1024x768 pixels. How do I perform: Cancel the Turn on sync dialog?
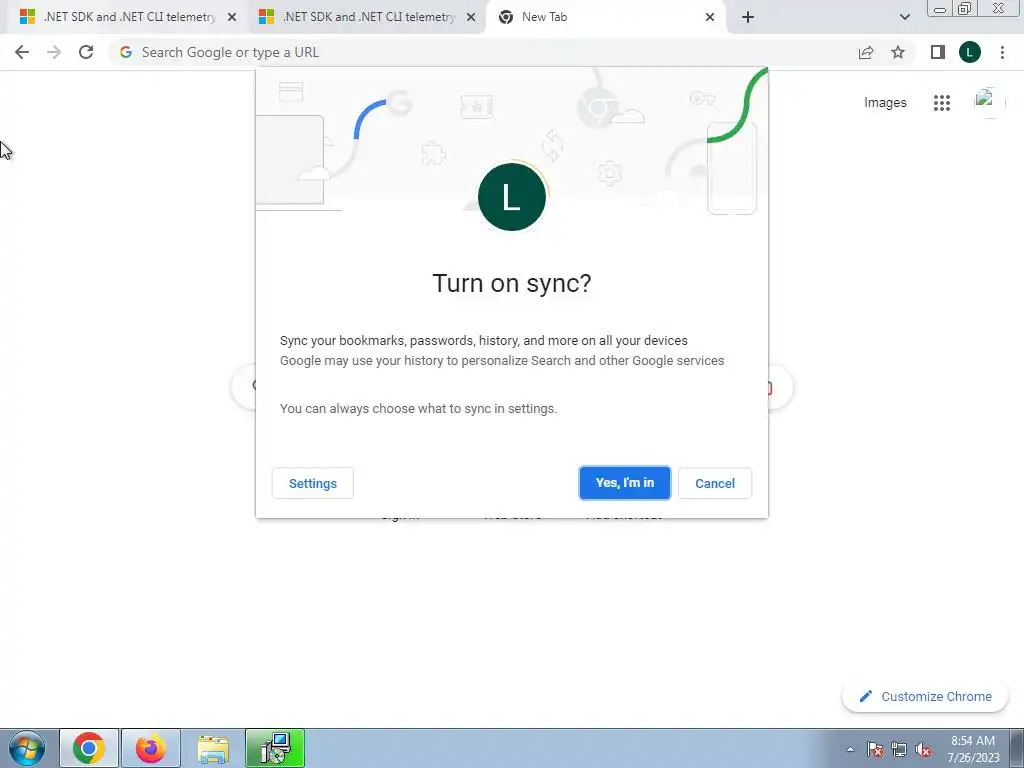tap(715, 483)
